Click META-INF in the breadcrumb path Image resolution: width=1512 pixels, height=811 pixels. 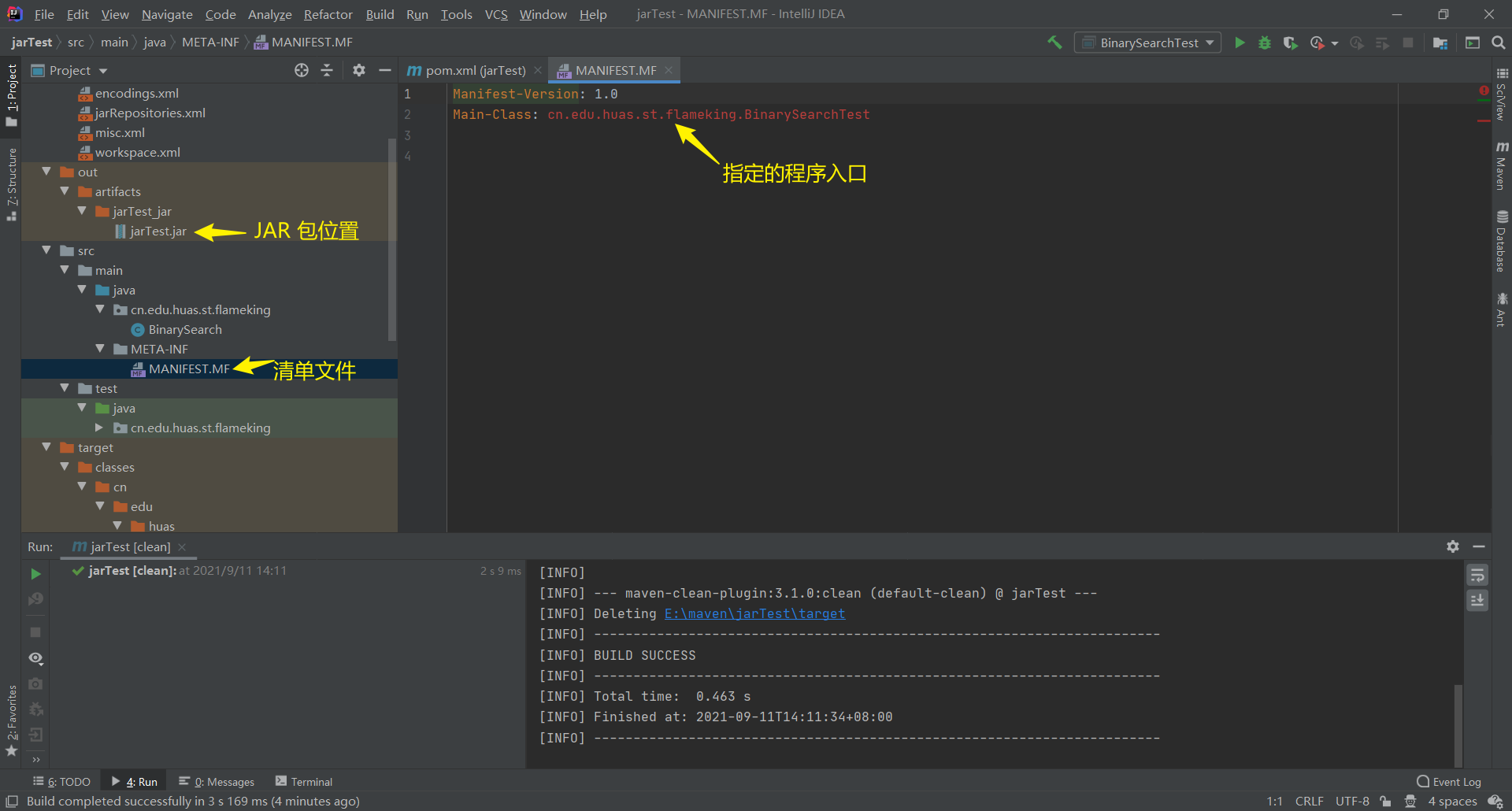click(210, 43)
